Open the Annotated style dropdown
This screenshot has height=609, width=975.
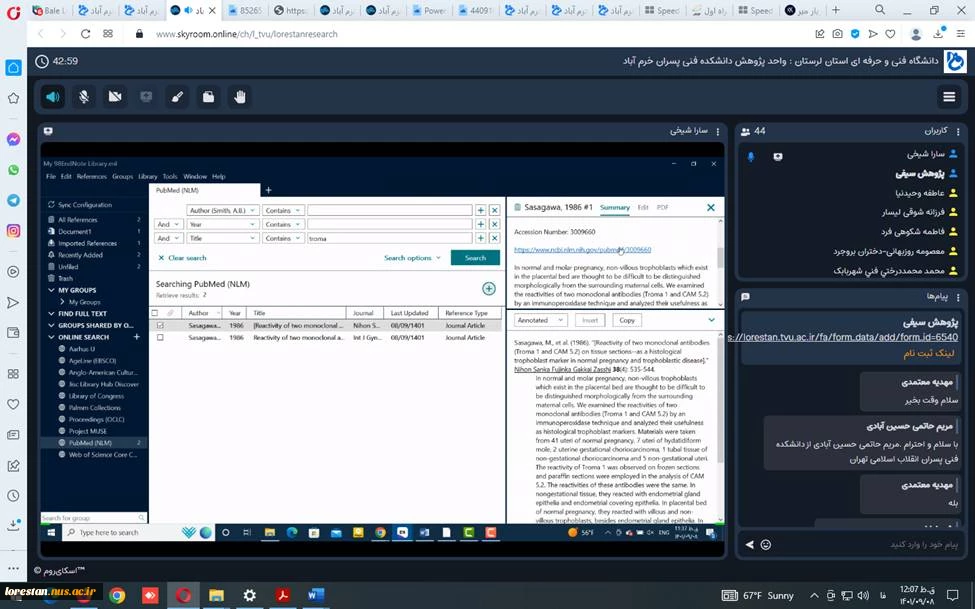[x=540, y=320]
